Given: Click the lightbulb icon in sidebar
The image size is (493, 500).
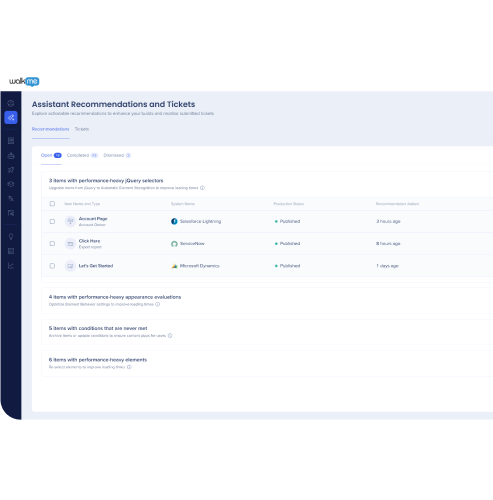Looking at the screenshot, I should click(x=11, y=236).
